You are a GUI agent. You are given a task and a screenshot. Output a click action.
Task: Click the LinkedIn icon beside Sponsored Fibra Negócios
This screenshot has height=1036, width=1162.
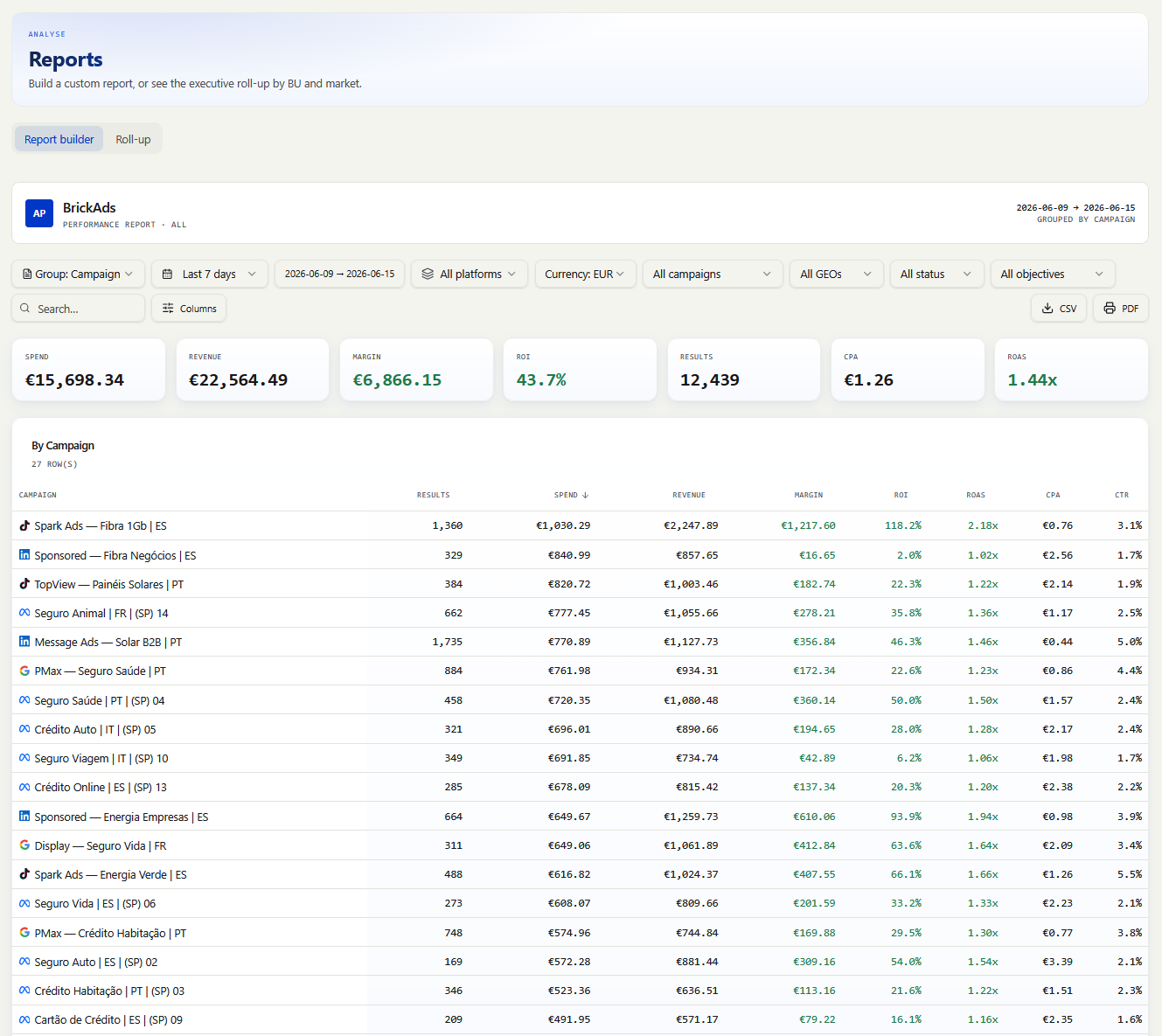pos(24,554)
